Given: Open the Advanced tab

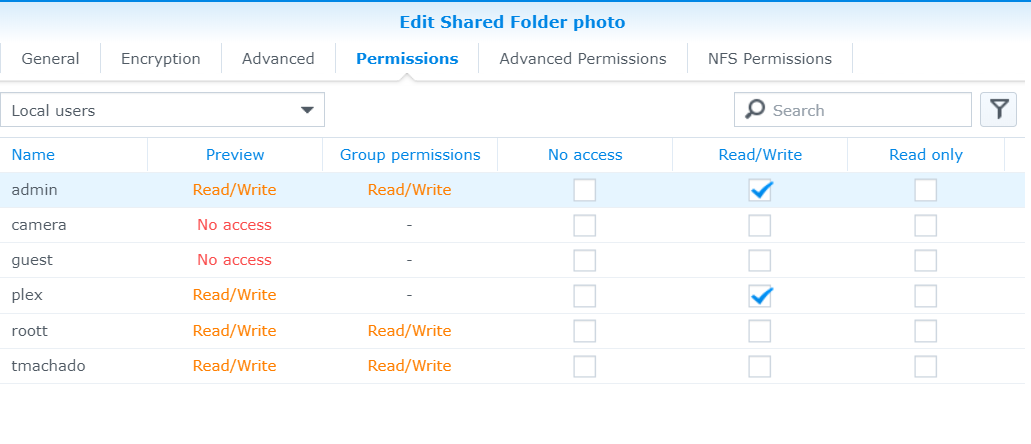Looking at the screenshot, I should 278,59.
